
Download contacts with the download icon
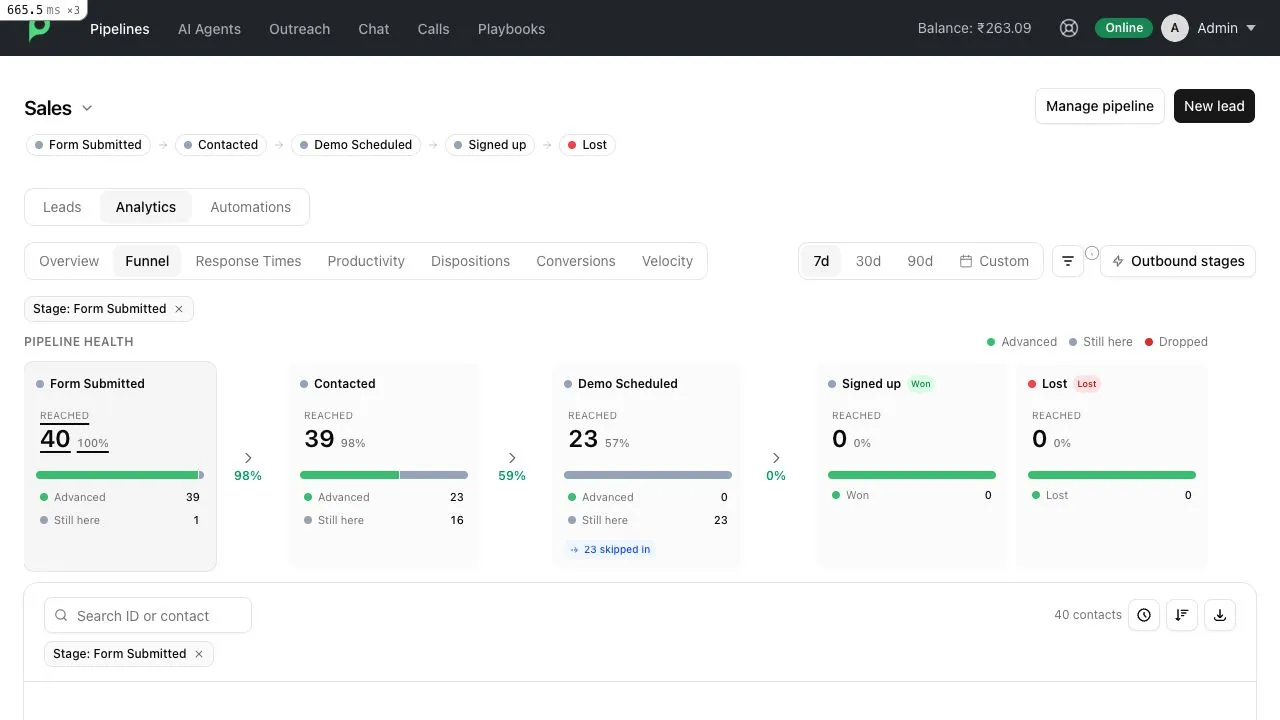coord(1220,615)
